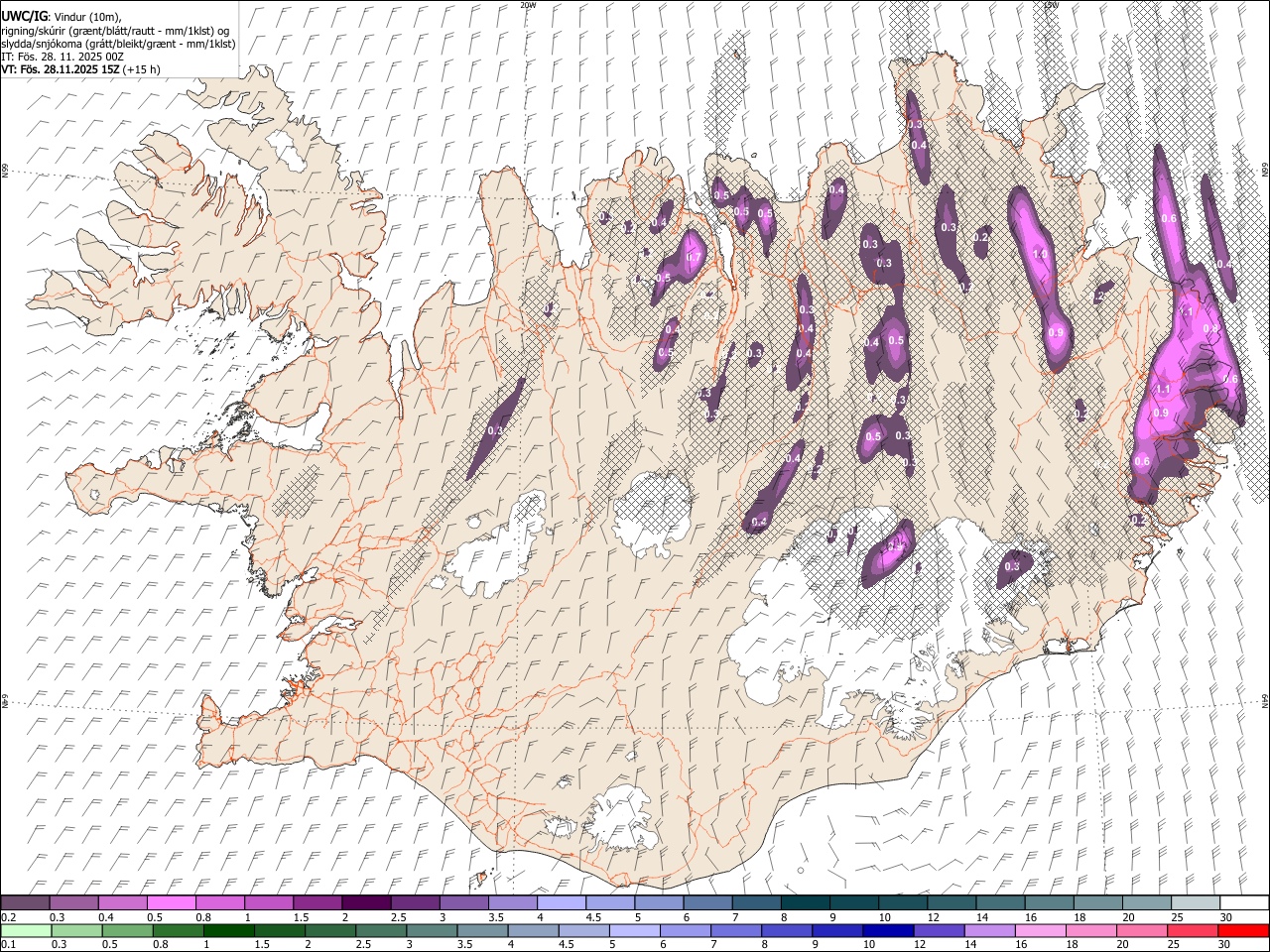Screen dimensions: 1270x952
Task: Pick the light grey 25 swatch in upper scale
Action: pos(1196,902)
